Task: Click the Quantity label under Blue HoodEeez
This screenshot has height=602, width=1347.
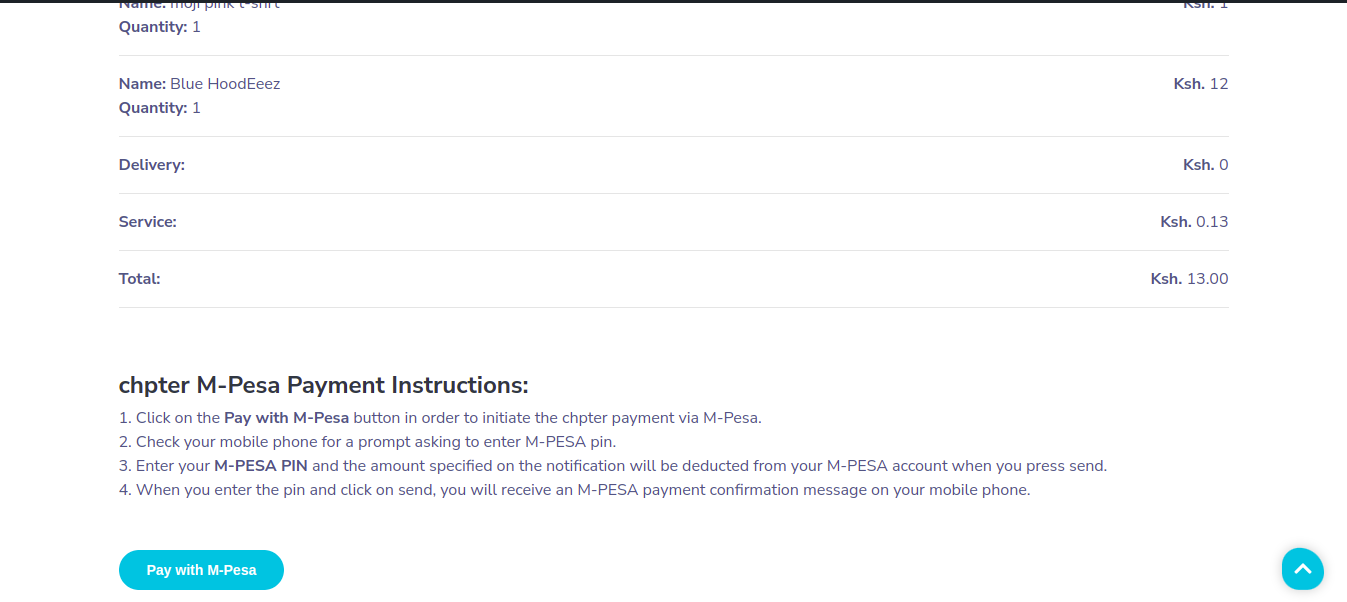Action: 153,108
